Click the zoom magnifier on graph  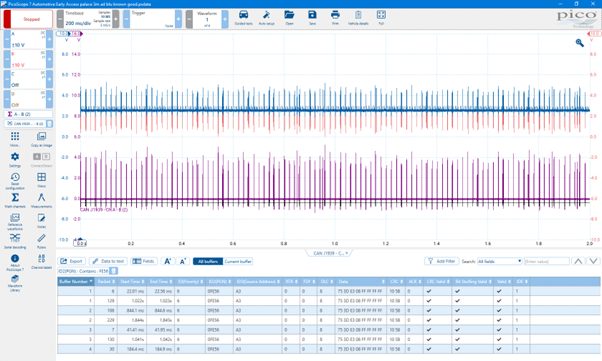pos(580,43)
